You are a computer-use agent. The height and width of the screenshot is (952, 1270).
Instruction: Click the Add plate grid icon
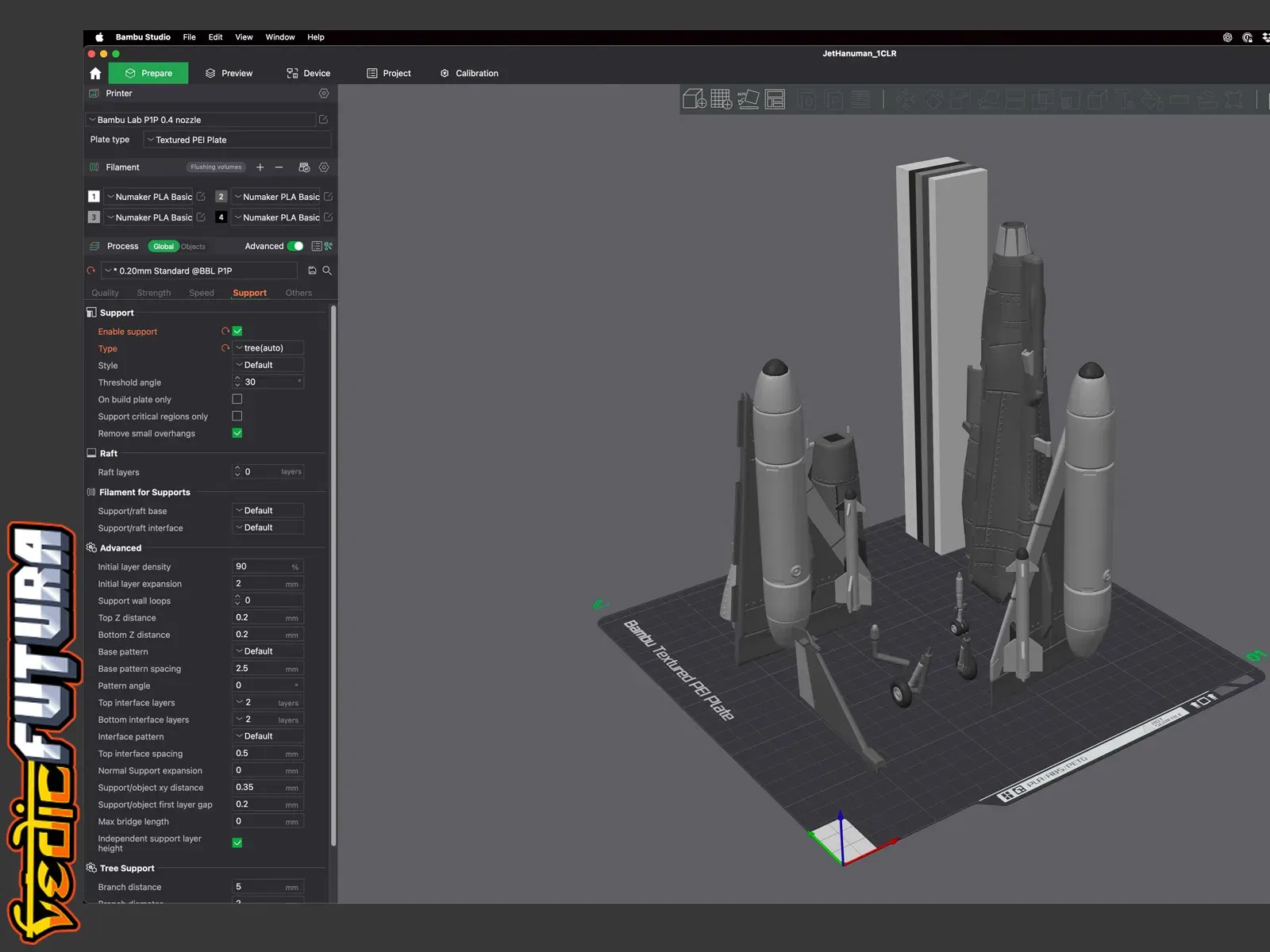721,99
